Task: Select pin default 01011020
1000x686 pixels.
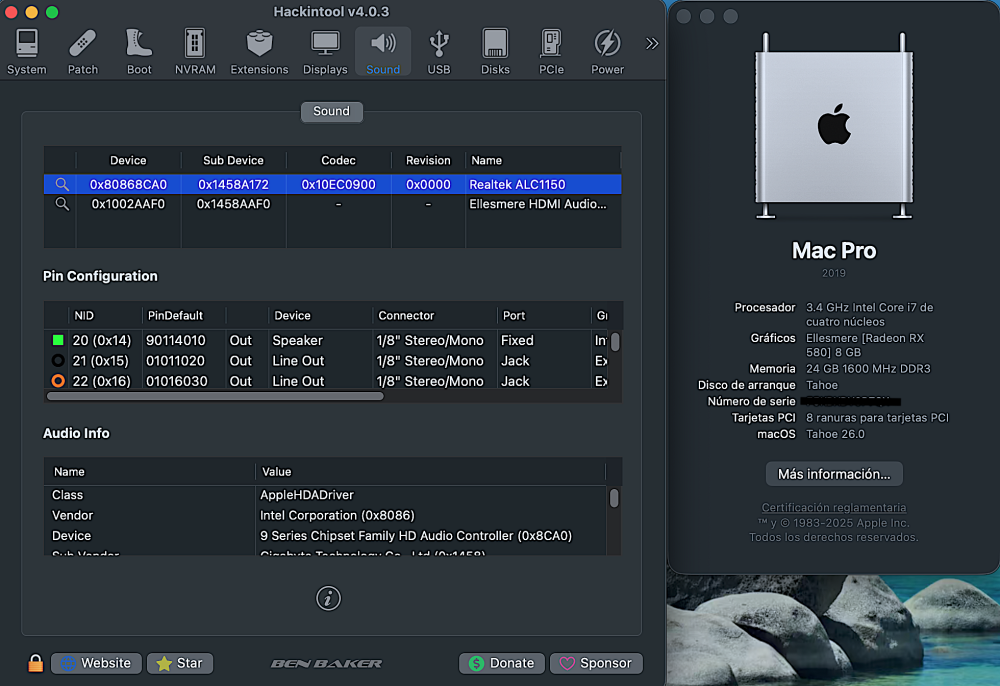Action: pos(176,360)
